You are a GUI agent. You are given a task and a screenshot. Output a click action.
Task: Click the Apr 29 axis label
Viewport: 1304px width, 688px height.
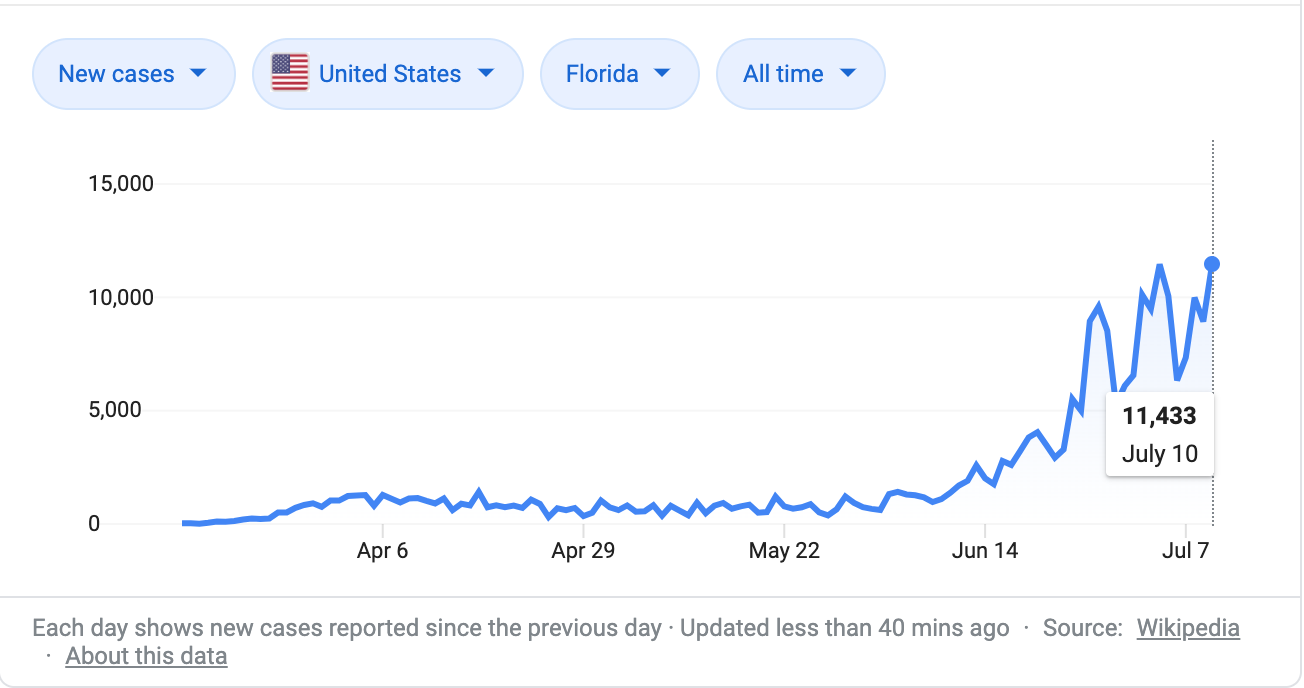tap(583, 551)
